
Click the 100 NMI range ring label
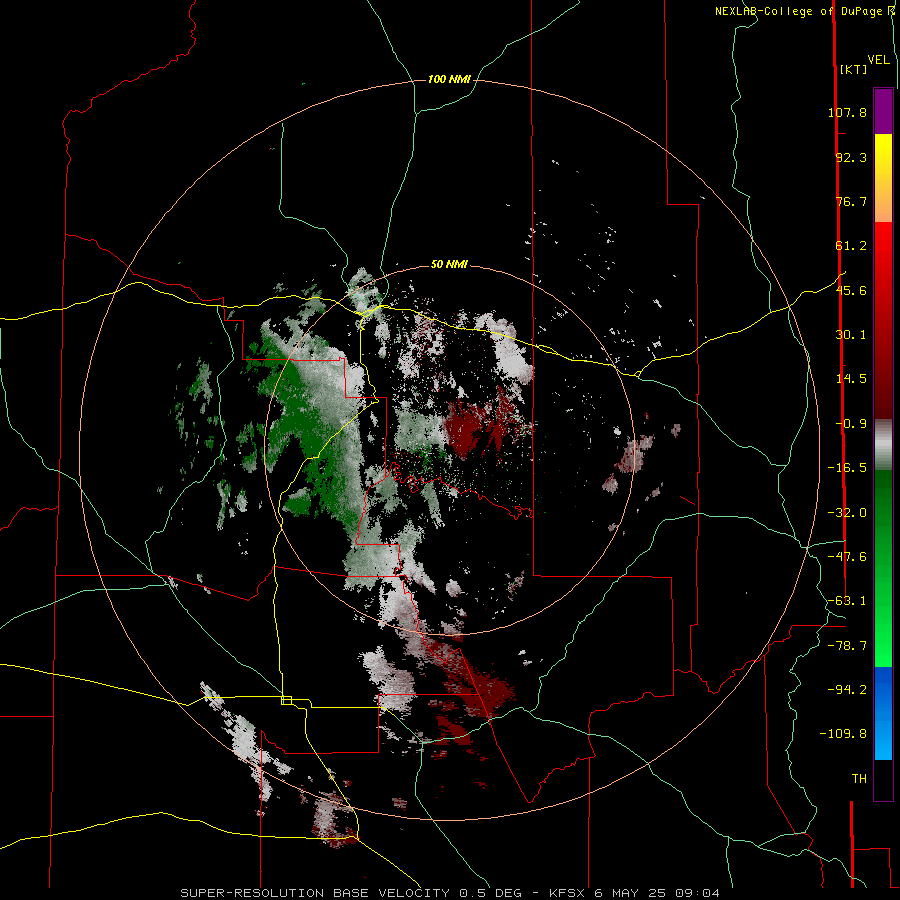(x=449, y=79)
